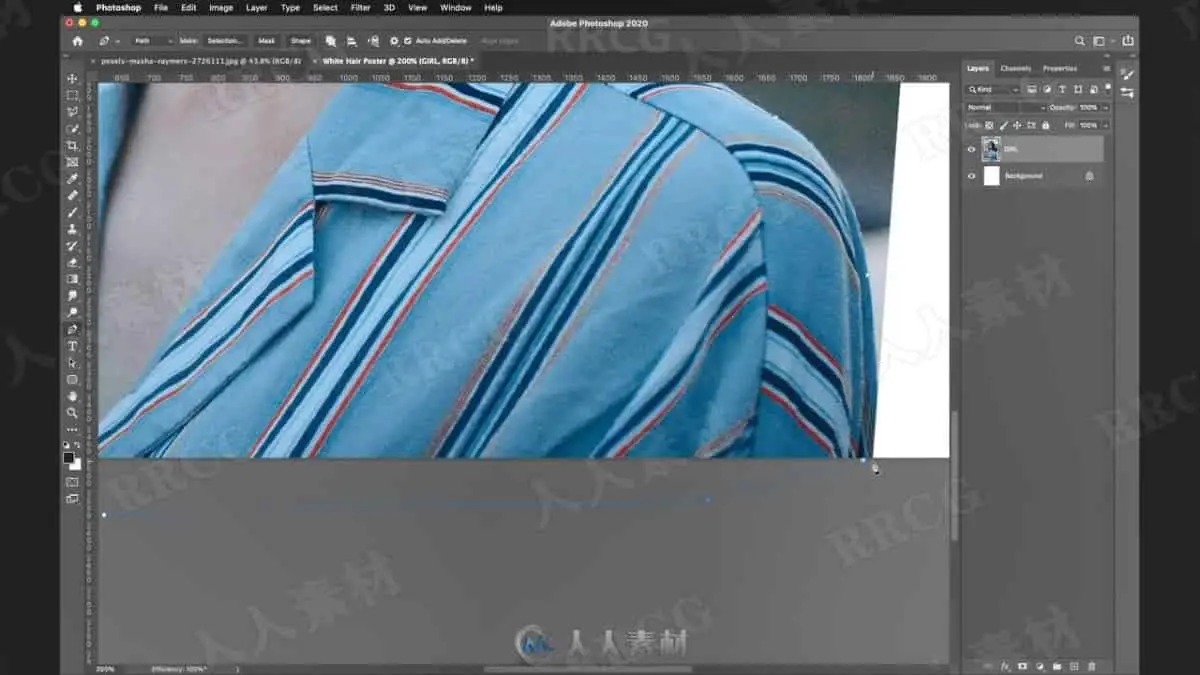Toggle adjustment layer filter icon
The height and width of the screenshot is (675, 1200).
tap(1046, 89)
